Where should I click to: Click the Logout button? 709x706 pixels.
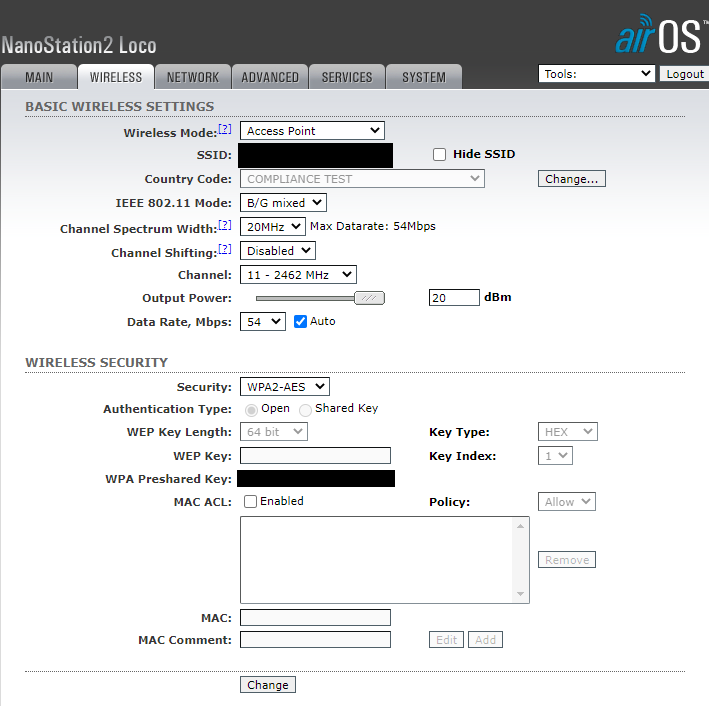pos(685,74)
